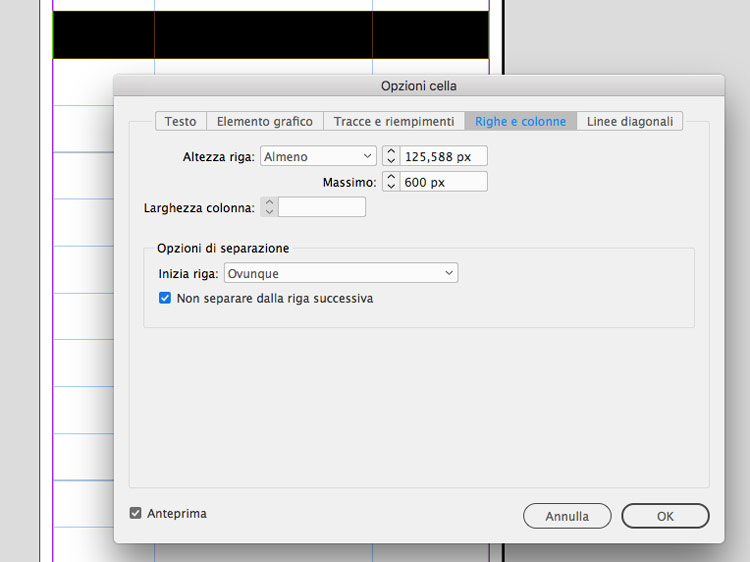Decrease the Altezza riga value with down arrow

(x=391, y=161)
